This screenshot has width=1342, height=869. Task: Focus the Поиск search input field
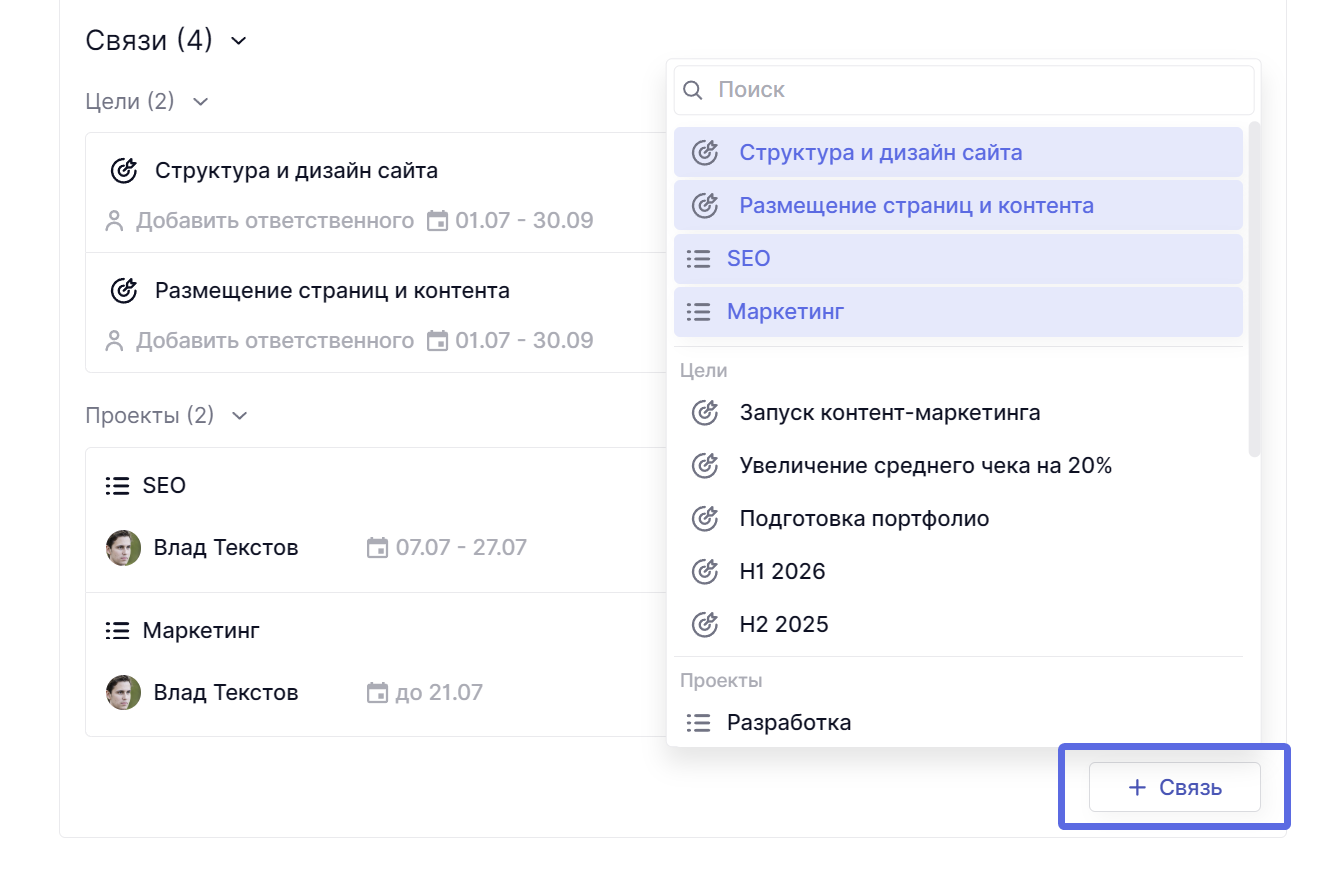click(x=975, y=90)
